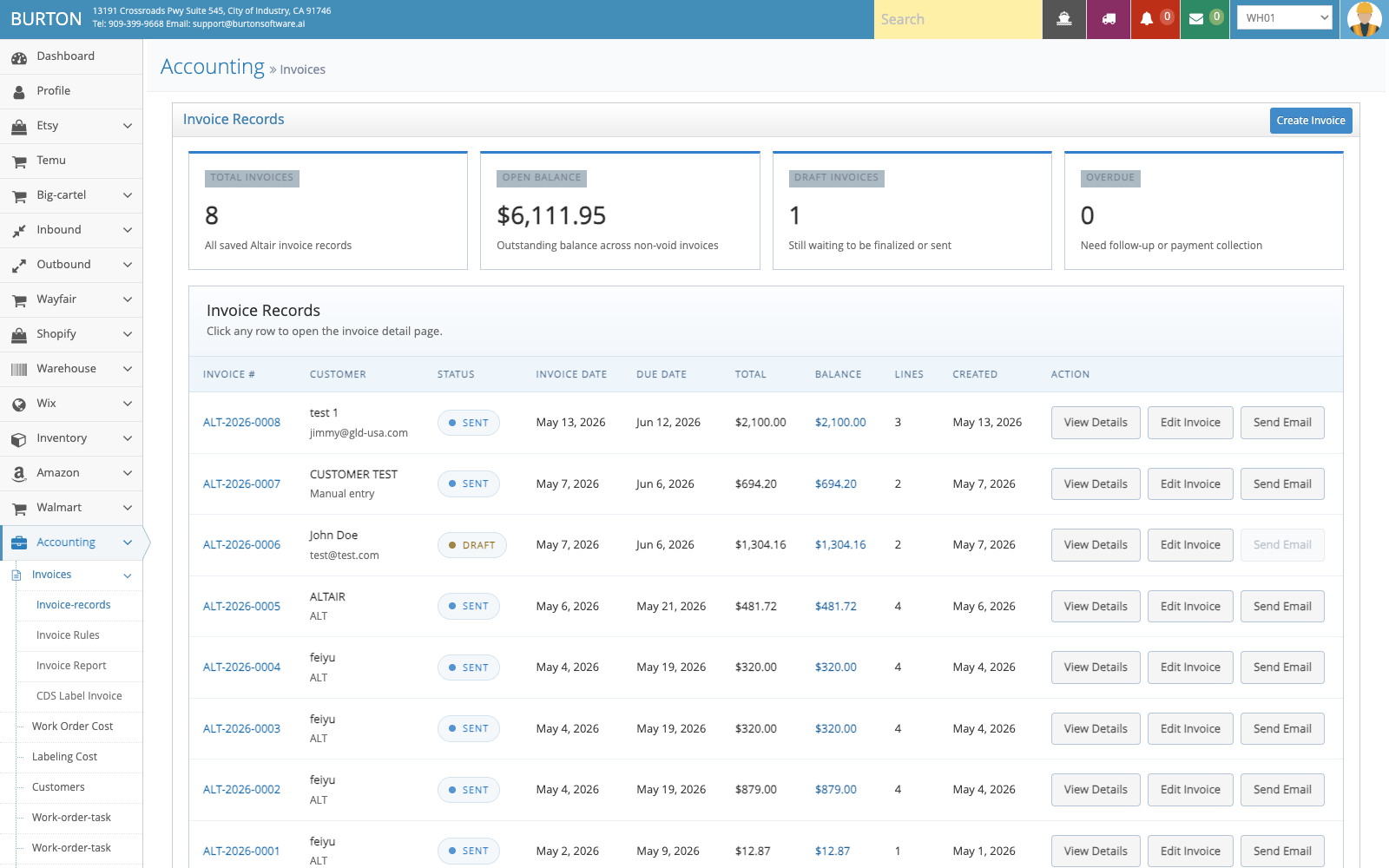Image resolution: width=1389 pixels, height=868 pixels.
Task: Open Customers in sidebar
Action: tap(58, 787)
